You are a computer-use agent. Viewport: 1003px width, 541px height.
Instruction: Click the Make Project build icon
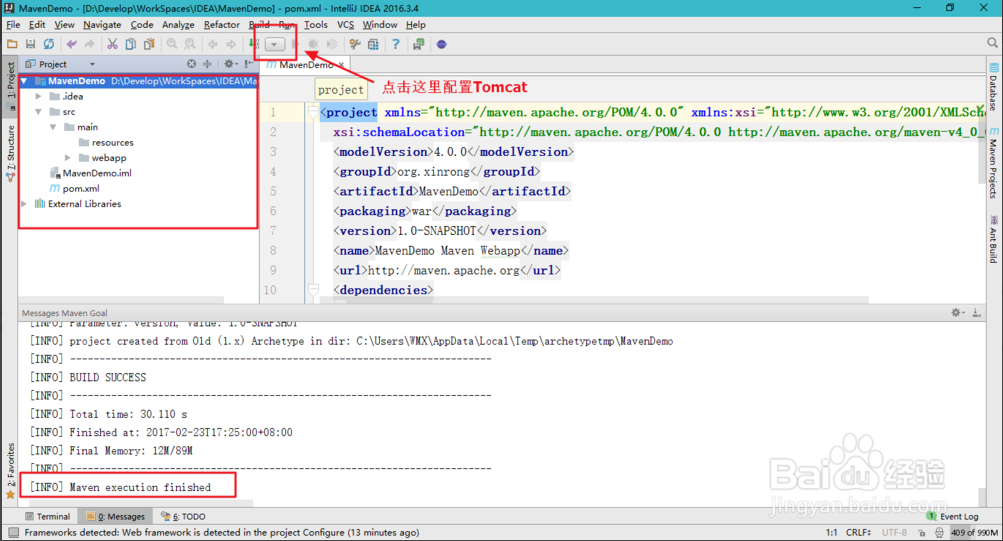tap(254, 44)
